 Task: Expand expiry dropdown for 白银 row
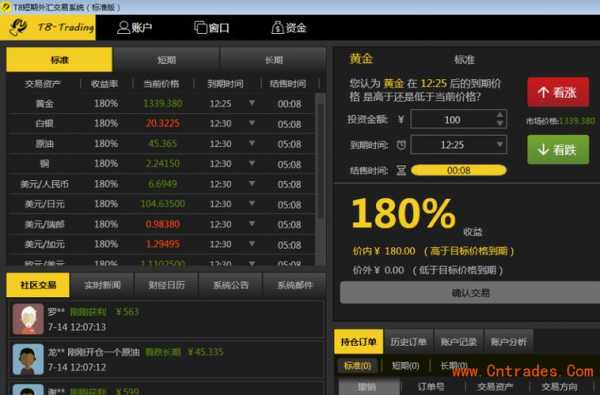[x=252, y=123]
